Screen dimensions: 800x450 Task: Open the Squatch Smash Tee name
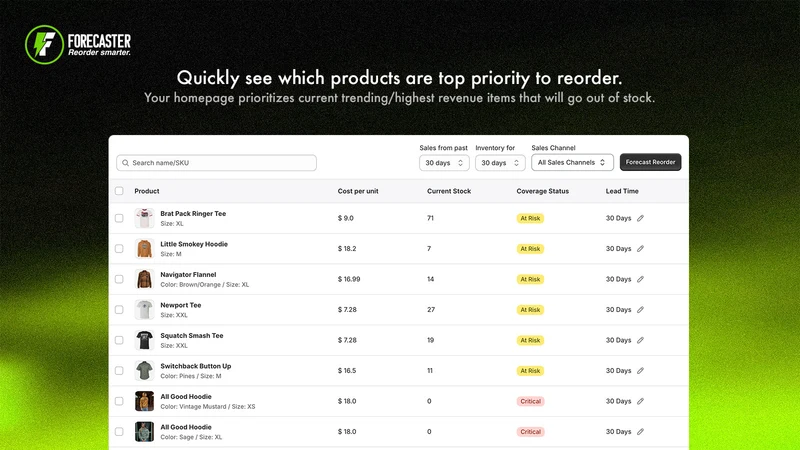(192, 336)
